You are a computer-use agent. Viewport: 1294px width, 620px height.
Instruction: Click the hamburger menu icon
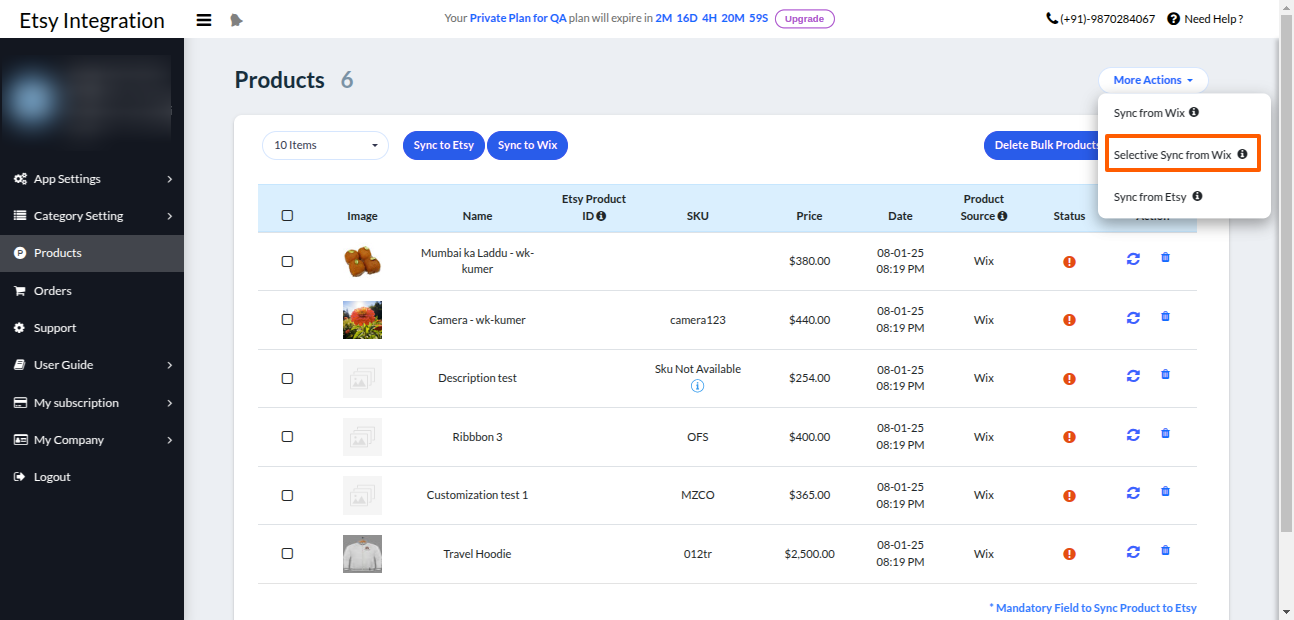(x=204, y=19)
